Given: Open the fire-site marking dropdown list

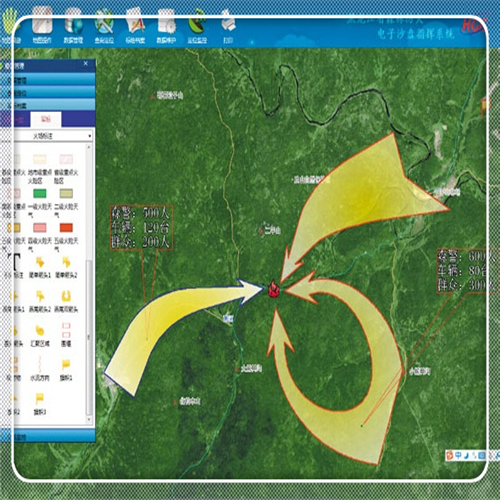Looking at the screenshot, I should pyautogui.click(x=53, y=136).
